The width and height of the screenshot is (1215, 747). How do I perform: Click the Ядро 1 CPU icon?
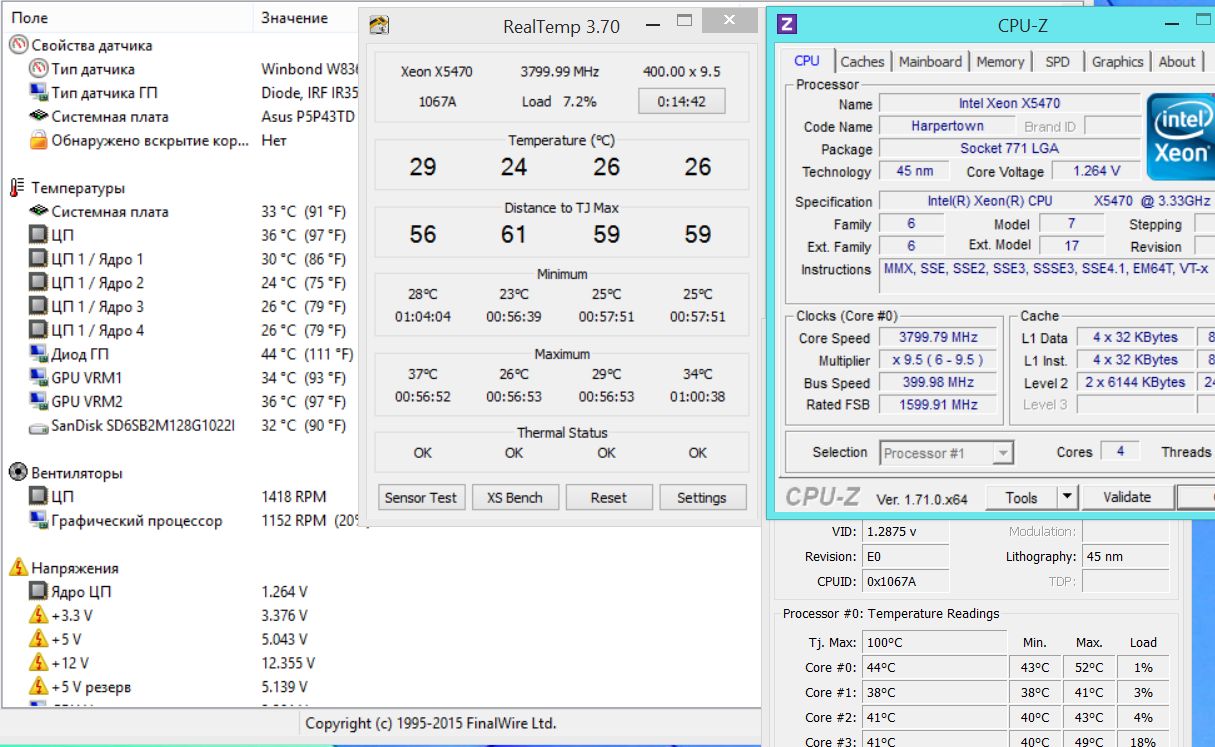(39, 259)
